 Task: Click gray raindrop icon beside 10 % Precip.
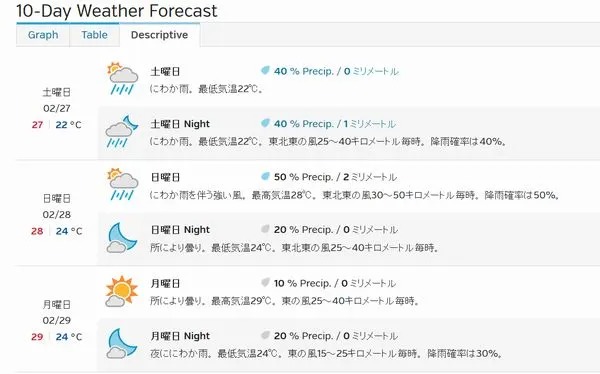click(265, 283)
